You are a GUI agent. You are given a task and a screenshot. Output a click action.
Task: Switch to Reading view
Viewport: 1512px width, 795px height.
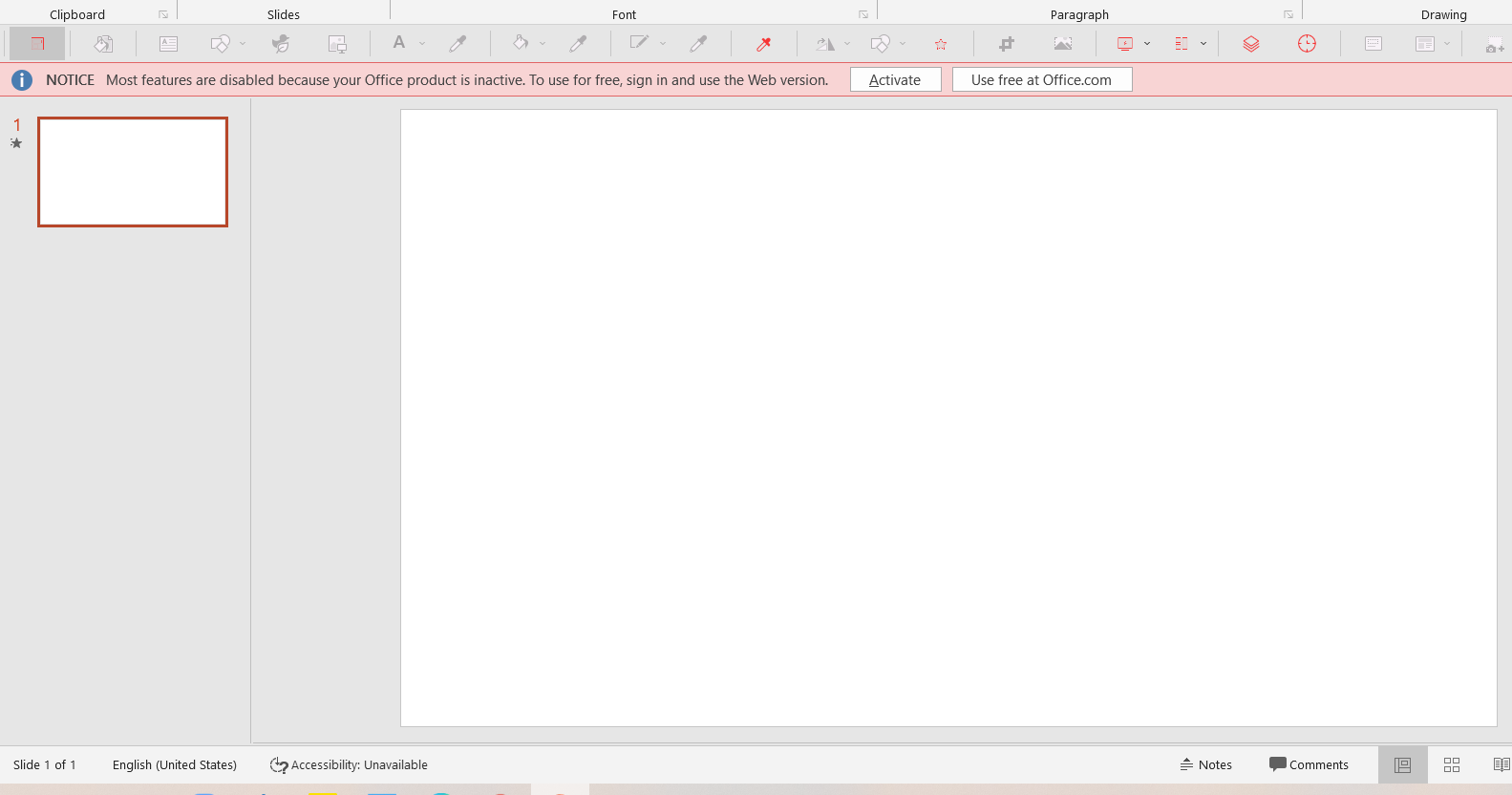coord(1501,764)
